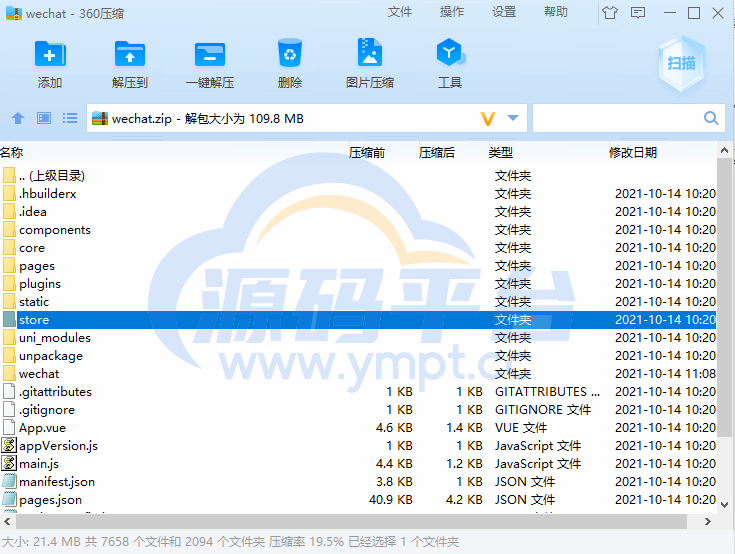Click the main.js script icon

[9, 464]
